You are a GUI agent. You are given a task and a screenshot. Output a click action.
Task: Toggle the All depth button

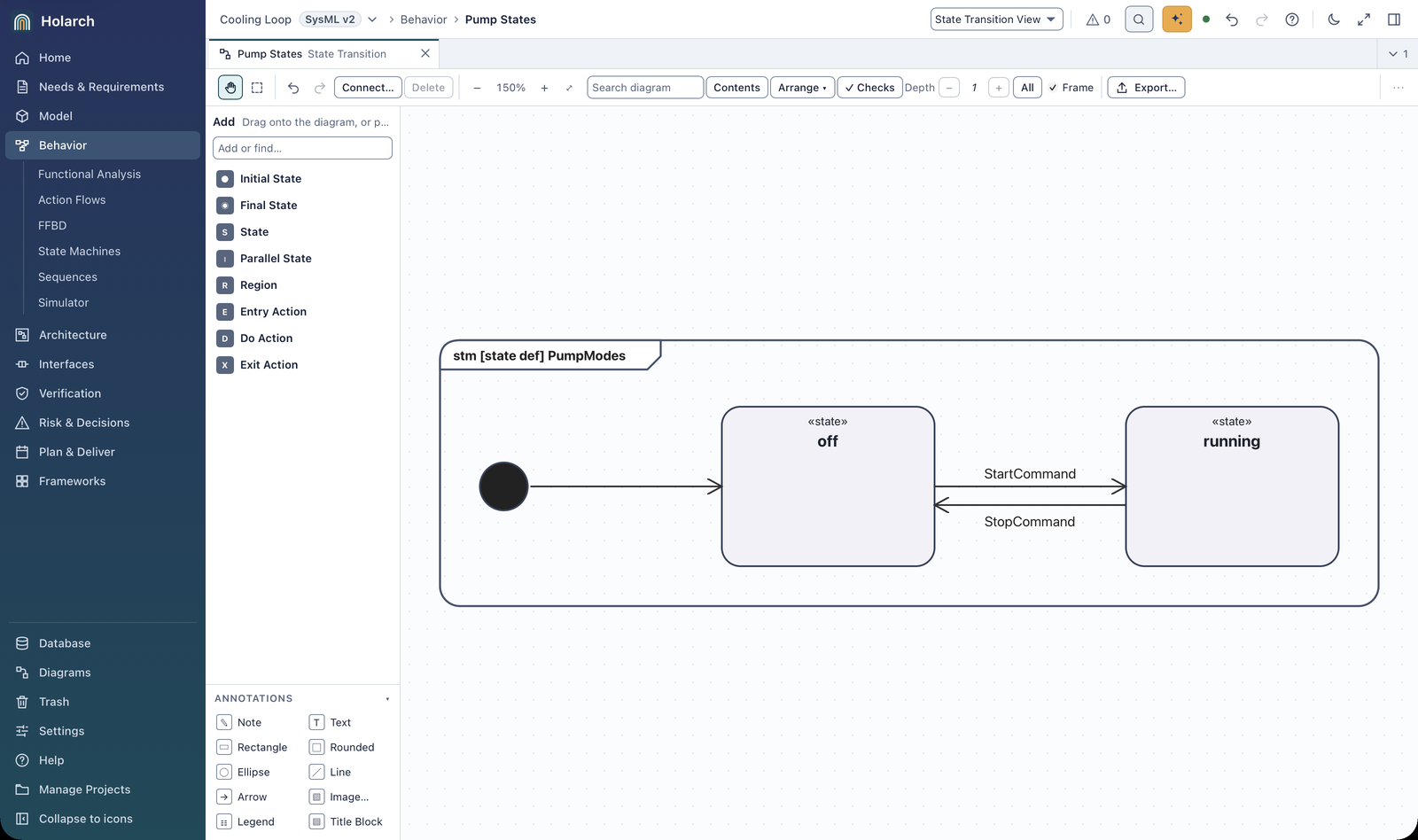point(1027,88)
